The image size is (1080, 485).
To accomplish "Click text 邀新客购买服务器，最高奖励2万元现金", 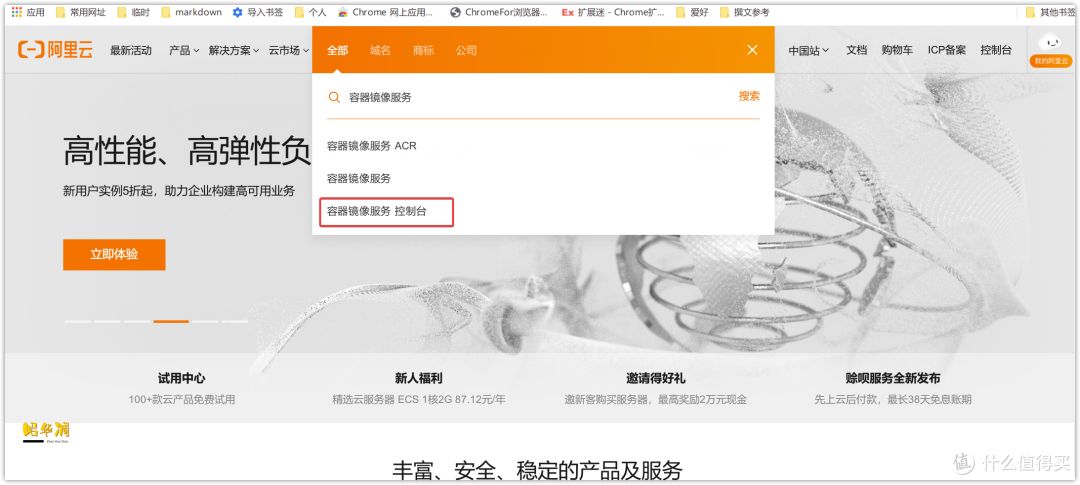I will (x=656, y=400).
